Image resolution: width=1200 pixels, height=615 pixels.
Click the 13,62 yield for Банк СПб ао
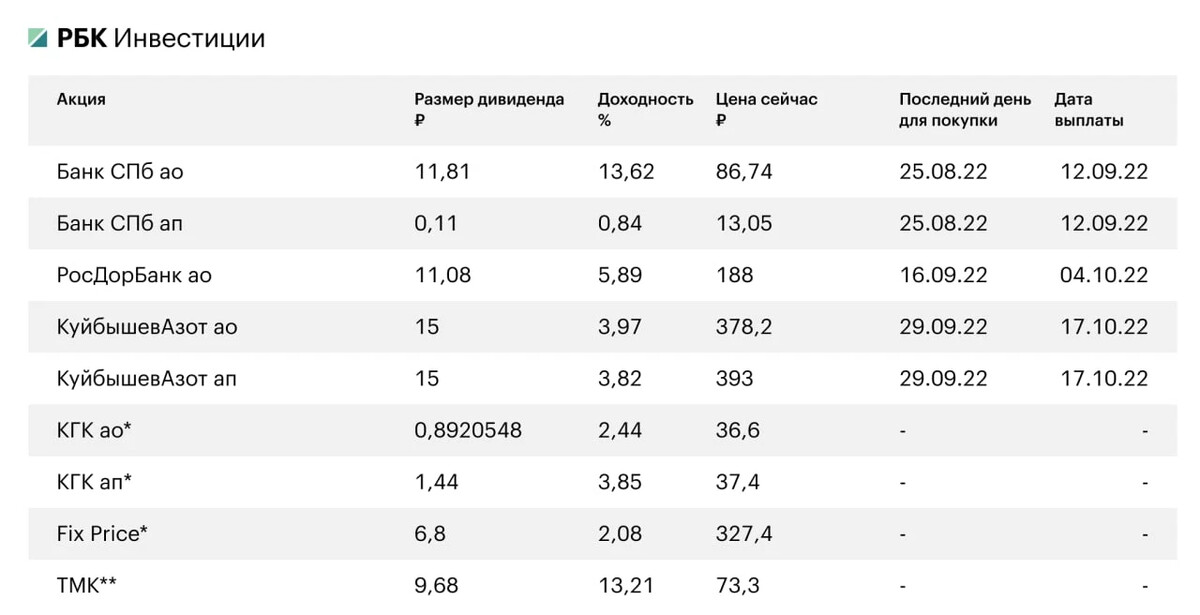point(626,172)
